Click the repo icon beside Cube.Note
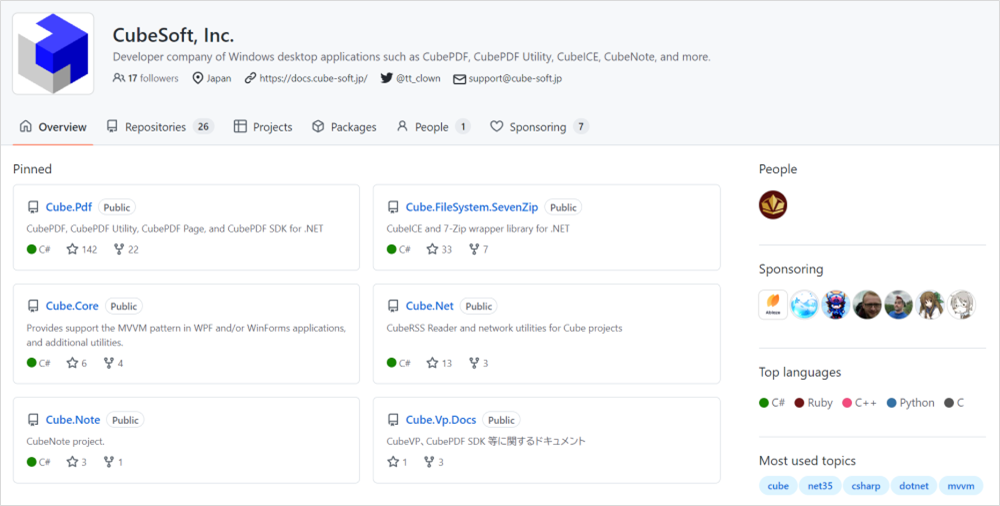Screen dimensions: 1000x506 tap(33, 420)
